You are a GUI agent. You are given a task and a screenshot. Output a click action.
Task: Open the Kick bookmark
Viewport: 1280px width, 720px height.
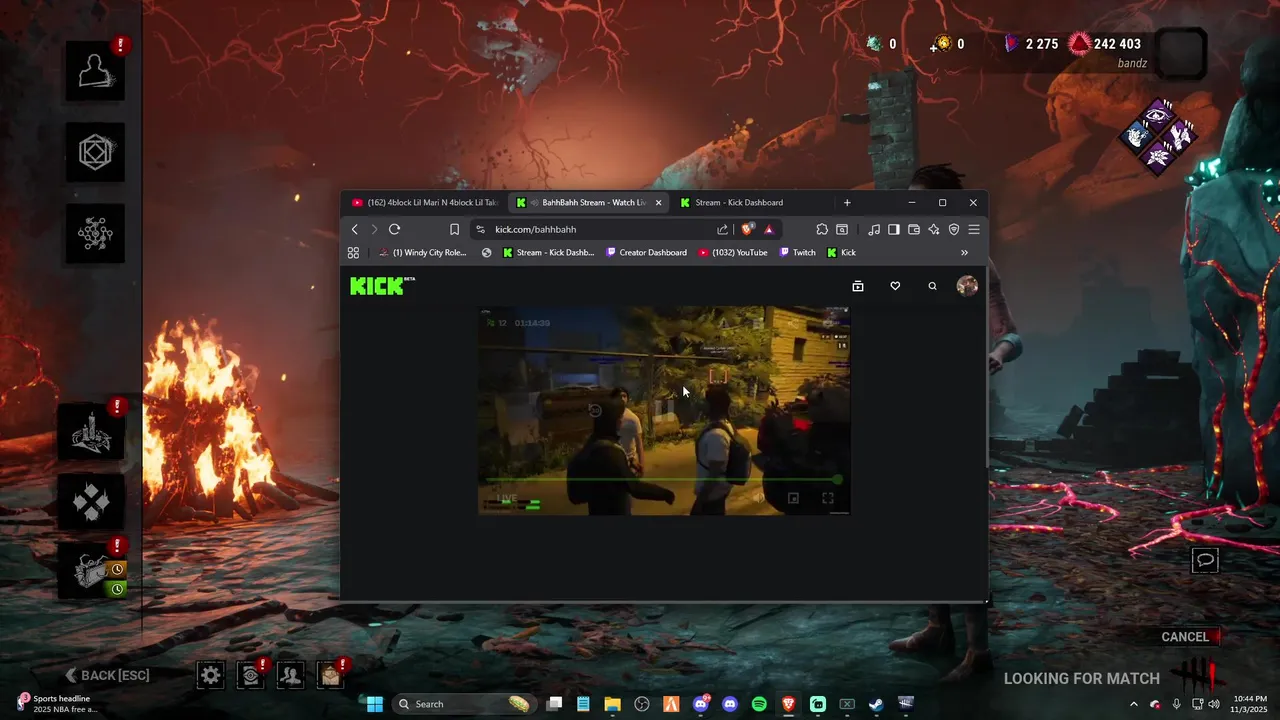[x=841, y=253]
